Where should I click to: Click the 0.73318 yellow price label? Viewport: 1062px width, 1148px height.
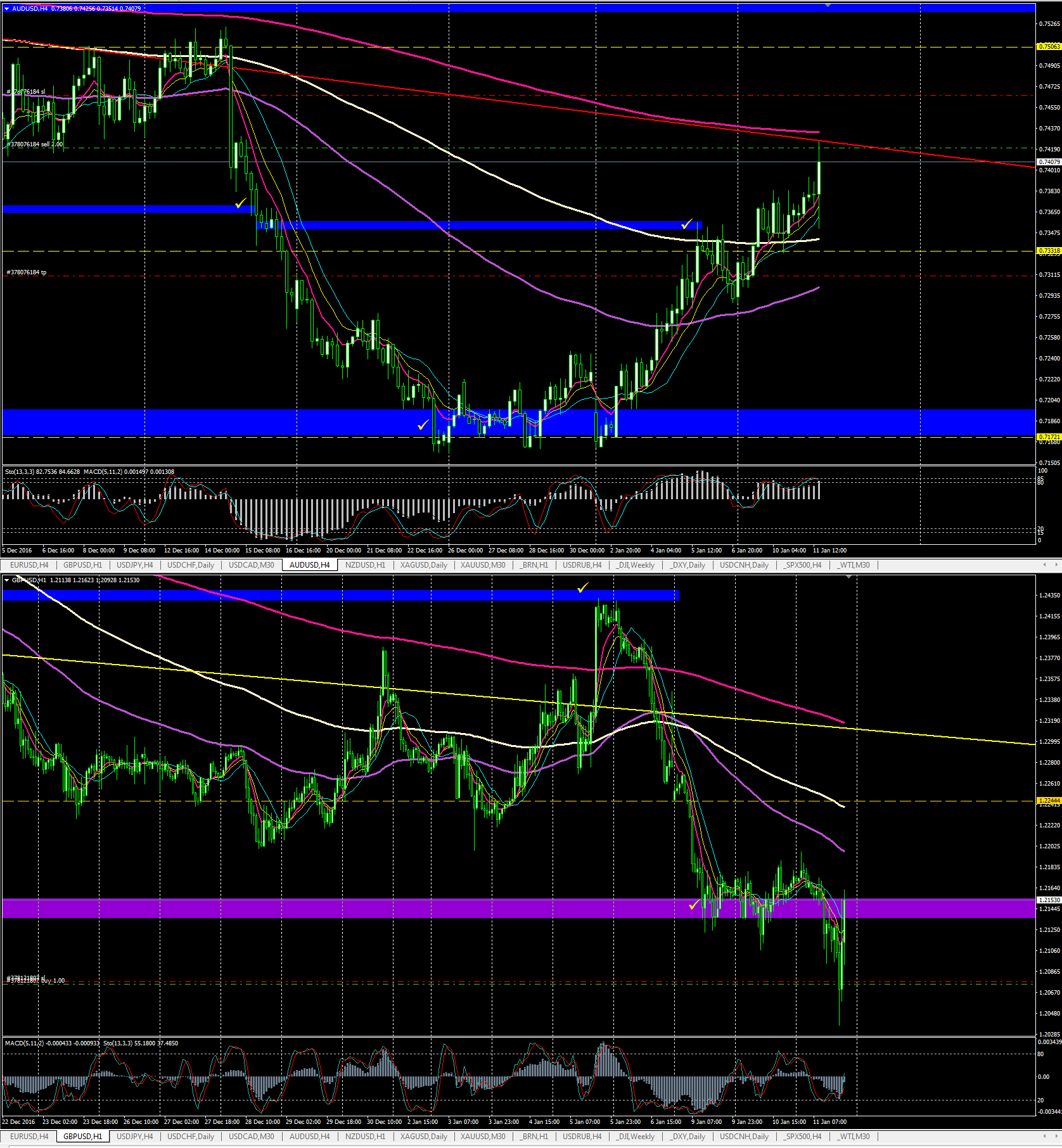[1049, 251]
